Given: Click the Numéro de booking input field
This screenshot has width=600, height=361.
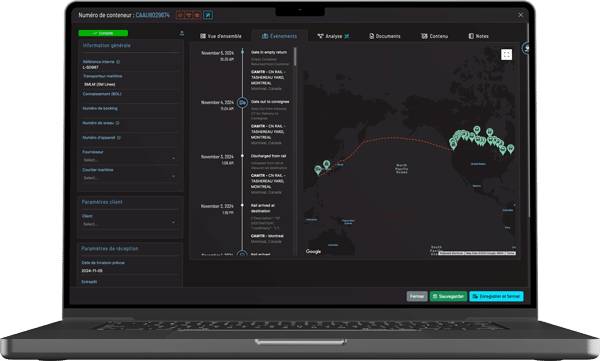Looking at the screenshot, I should click(130, 114).
